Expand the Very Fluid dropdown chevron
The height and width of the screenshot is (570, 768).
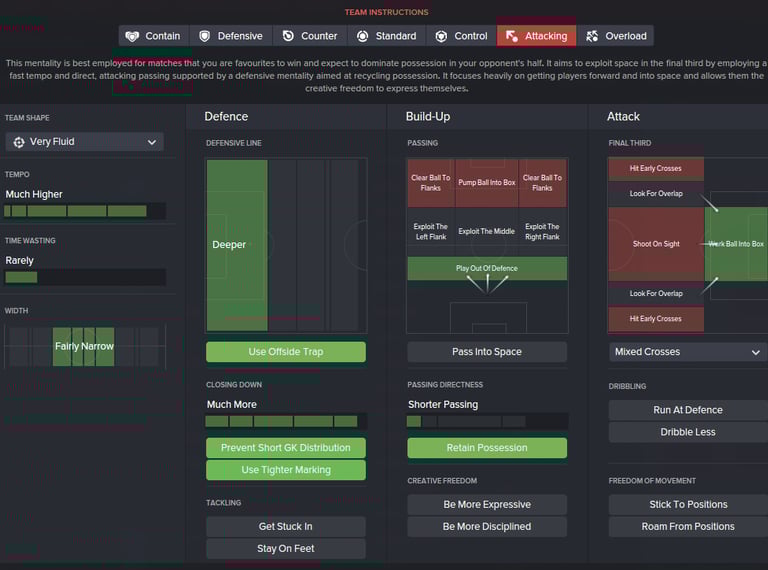pyautogui.click(x=152, y=142)
